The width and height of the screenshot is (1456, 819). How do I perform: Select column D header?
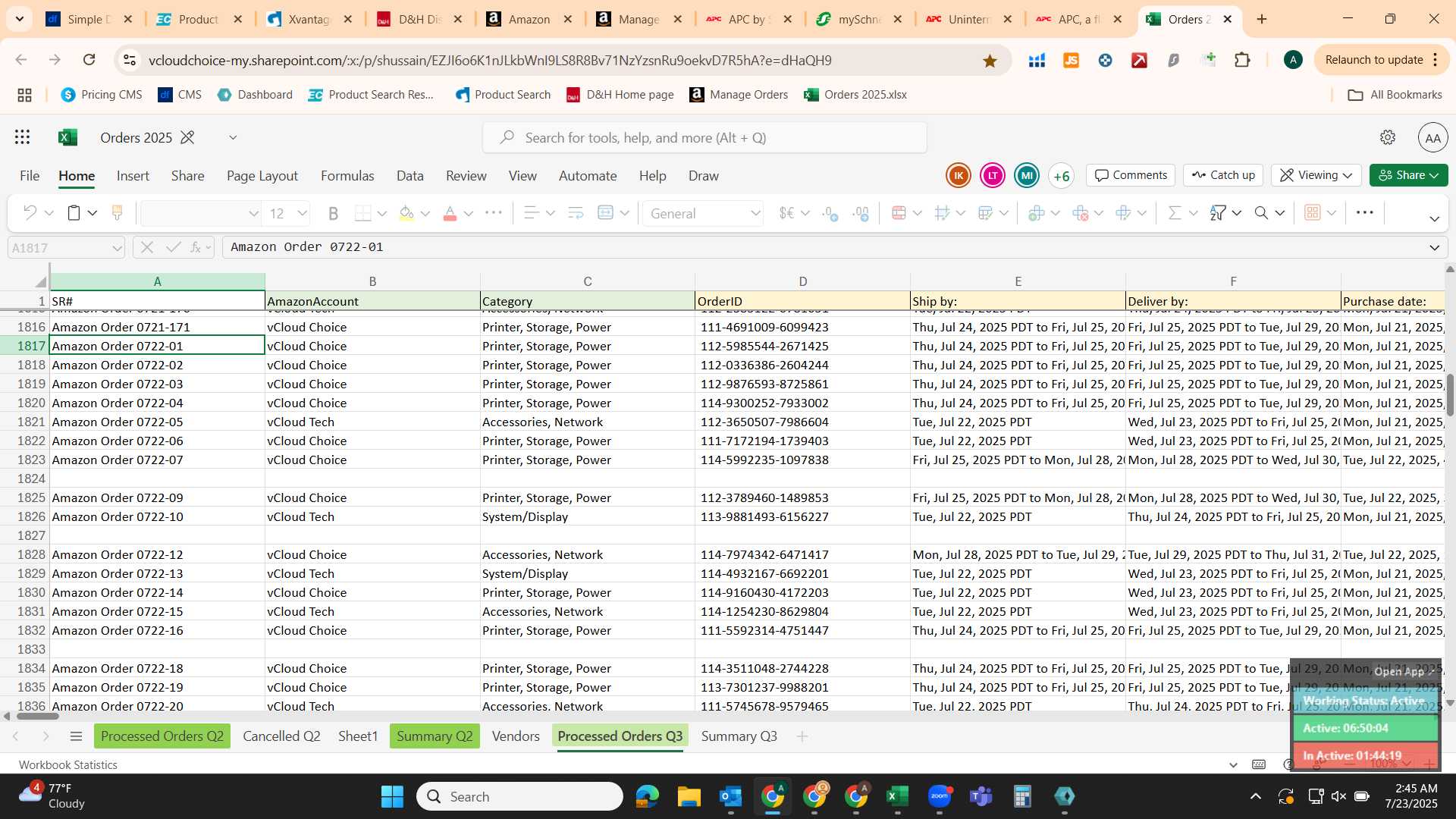(802, 281)
